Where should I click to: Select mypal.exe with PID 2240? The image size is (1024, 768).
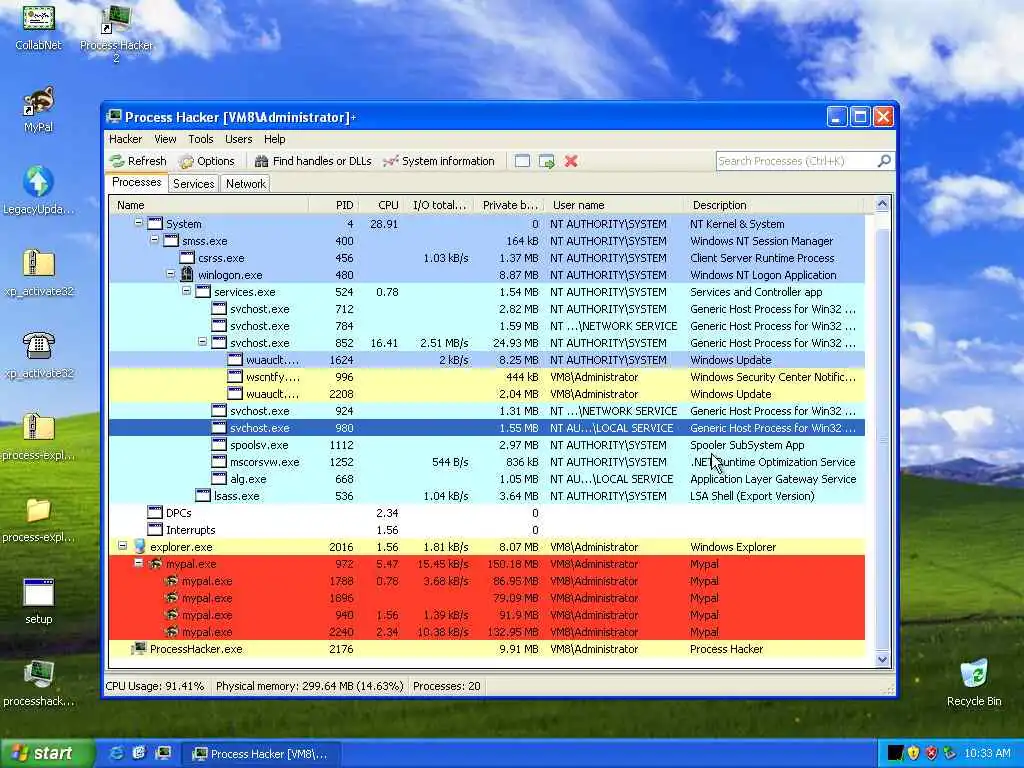coord(487,632)
